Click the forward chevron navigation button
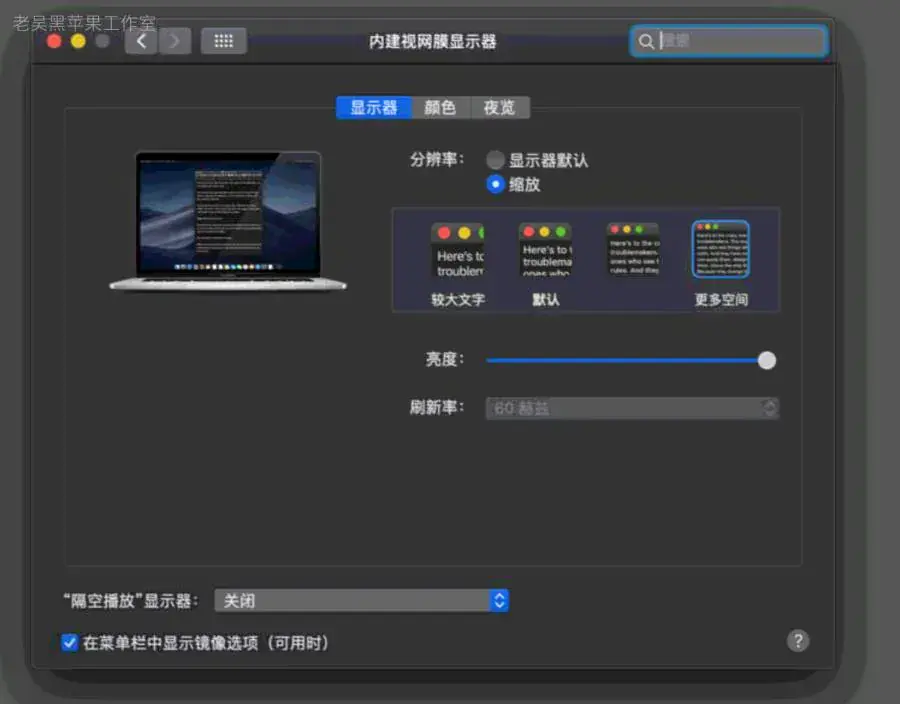 (175, 41)
